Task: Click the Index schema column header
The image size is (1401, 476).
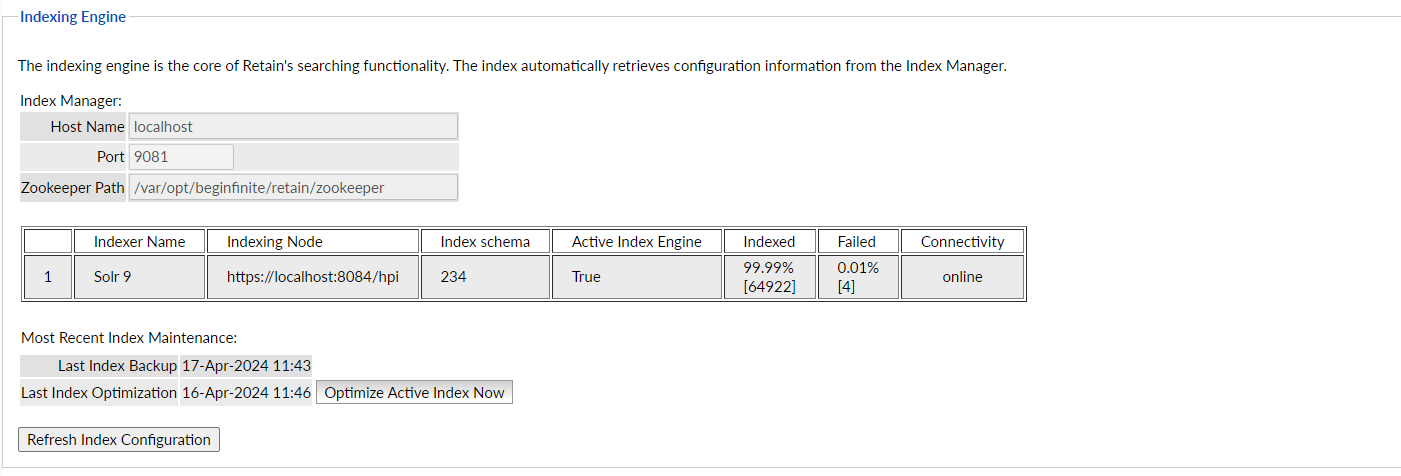Action: click(485, 241)
